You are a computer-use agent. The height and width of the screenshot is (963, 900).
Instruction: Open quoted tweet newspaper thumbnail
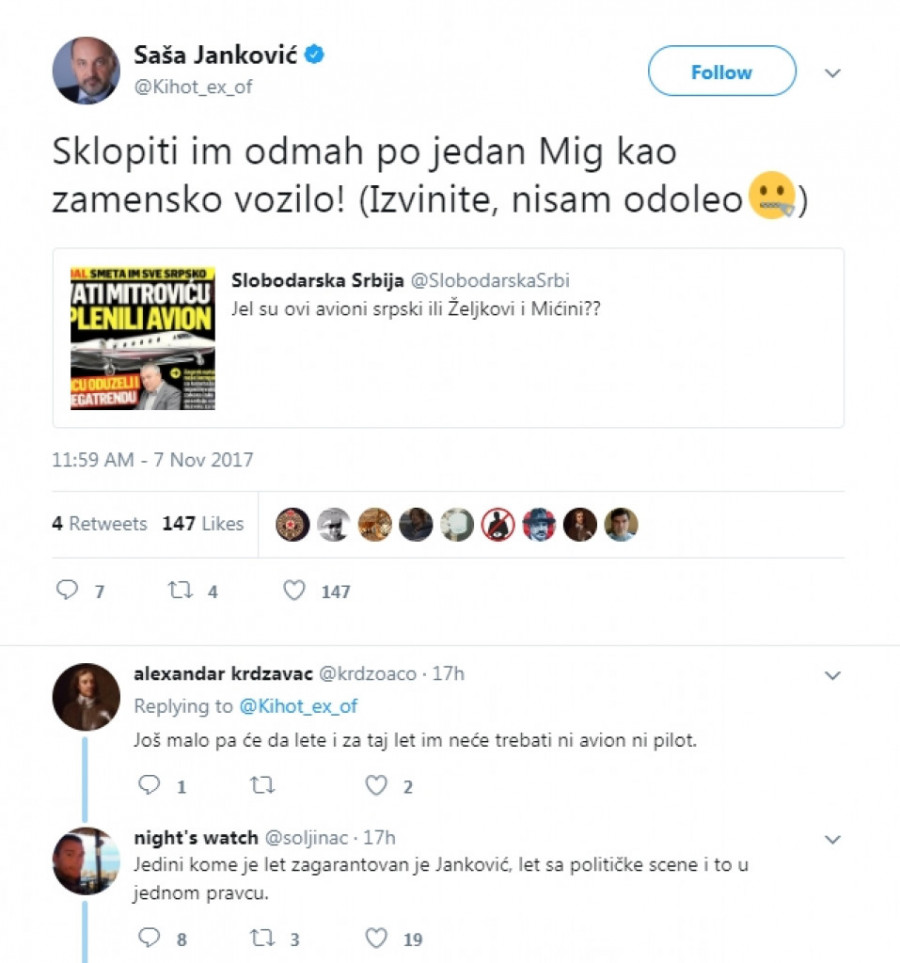pyautogui.click(x=143, y=338)
